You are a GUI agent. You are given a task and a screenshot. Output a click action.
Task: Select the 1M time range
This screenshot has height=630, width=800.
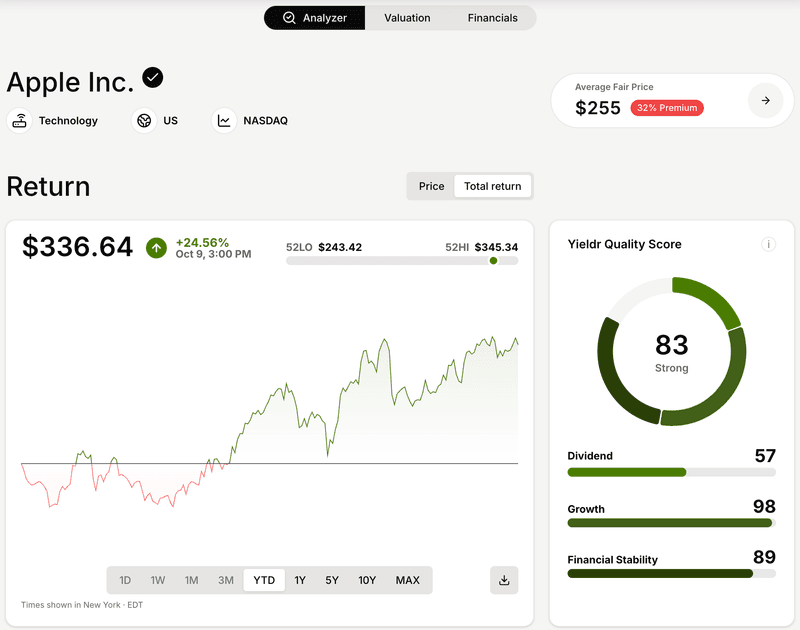191,580
